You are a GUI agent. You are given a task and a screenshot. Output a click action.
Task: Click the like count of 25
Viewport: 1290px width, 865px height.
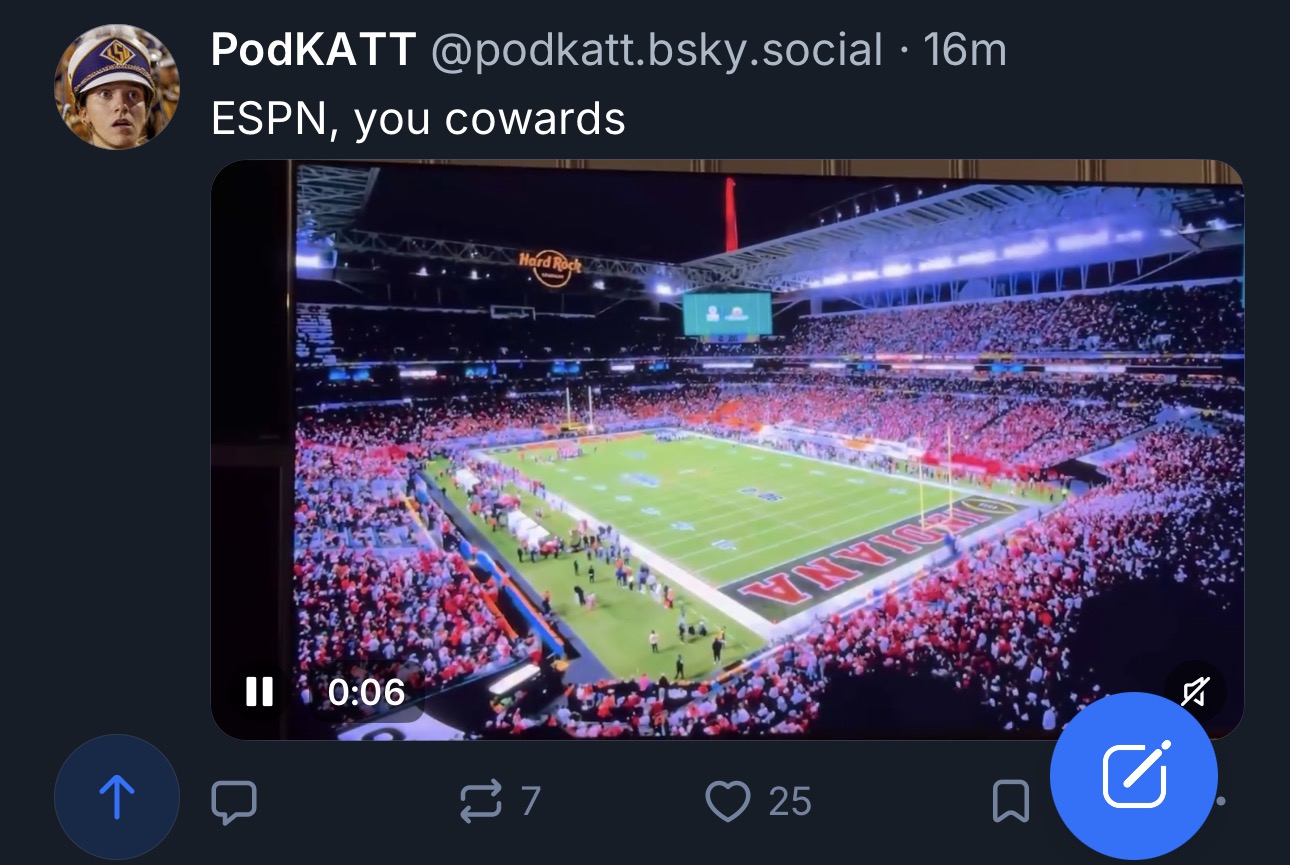(x=790, y=801)
